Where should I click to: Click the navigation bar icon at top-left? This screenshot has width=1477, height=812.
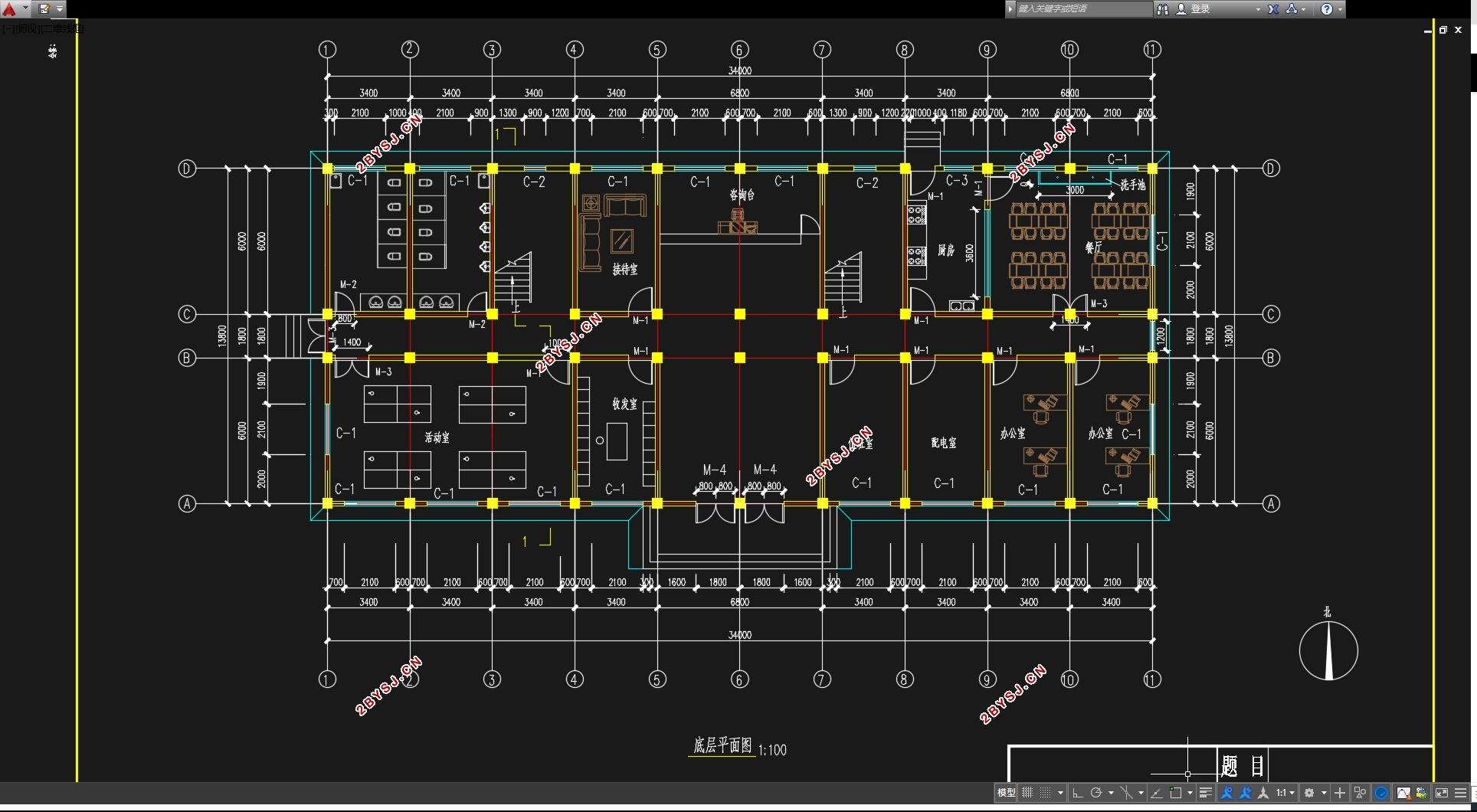(x=52, y=51)
